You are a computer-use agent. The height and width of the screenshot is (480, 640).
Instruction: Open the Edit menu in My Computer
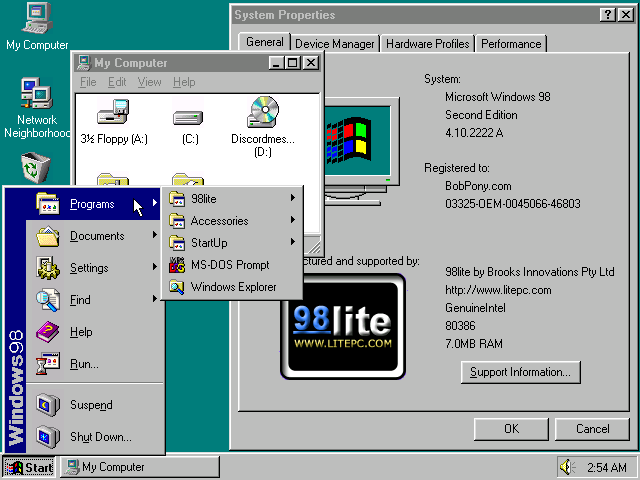(x=117, y=82)
